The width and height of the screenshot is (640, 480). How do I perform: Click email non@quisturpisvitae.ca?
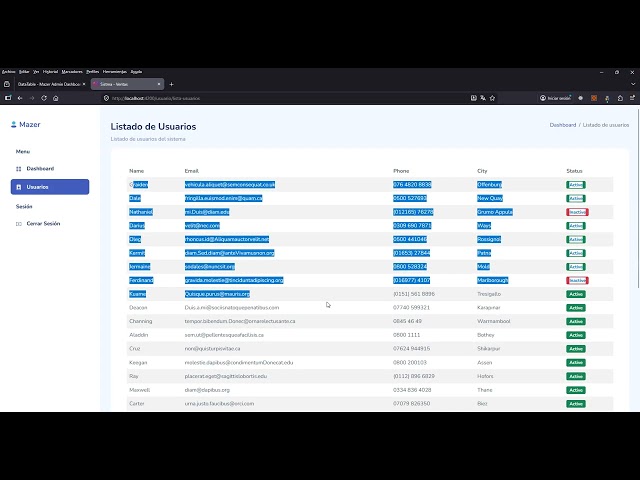point(212,349)
